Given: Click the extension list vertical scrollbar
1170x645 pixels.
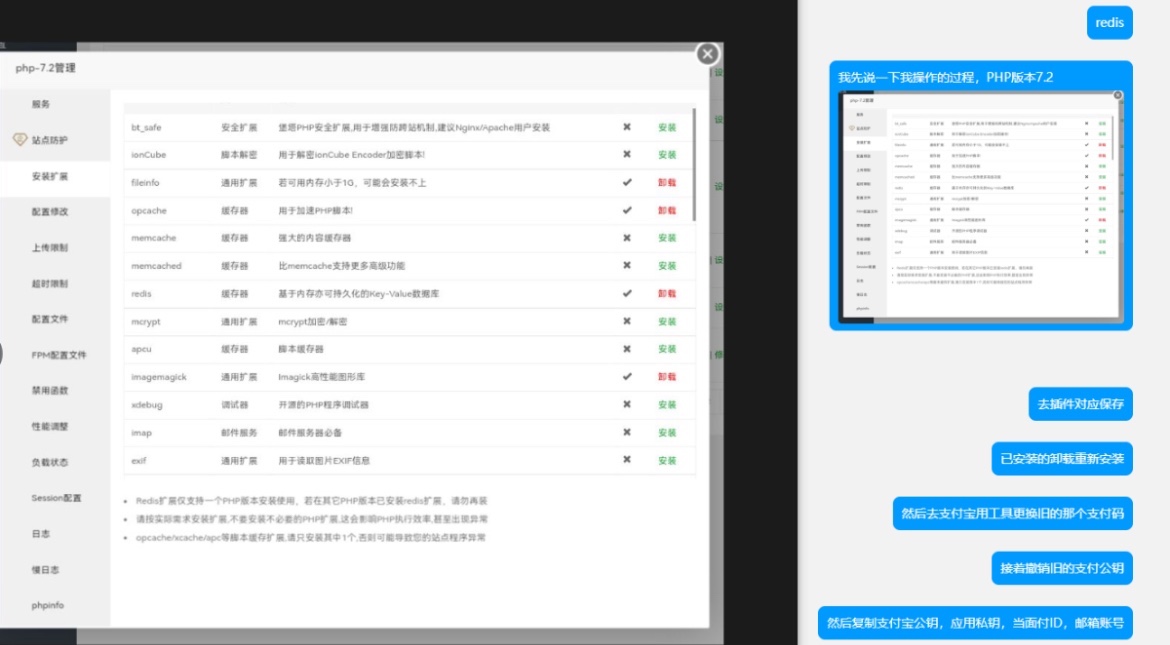Looking at the screenshot, I should (x=694, y=165).
